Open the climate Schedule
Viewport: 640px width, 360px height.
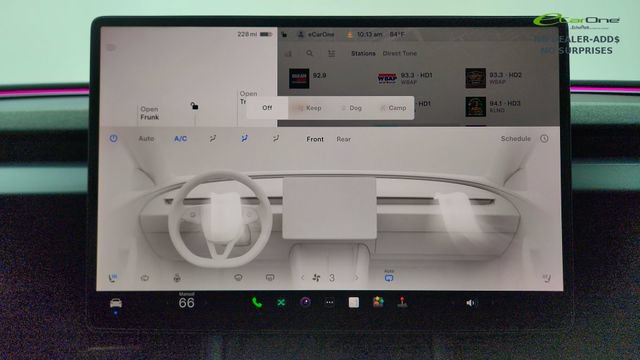[516, 139]
